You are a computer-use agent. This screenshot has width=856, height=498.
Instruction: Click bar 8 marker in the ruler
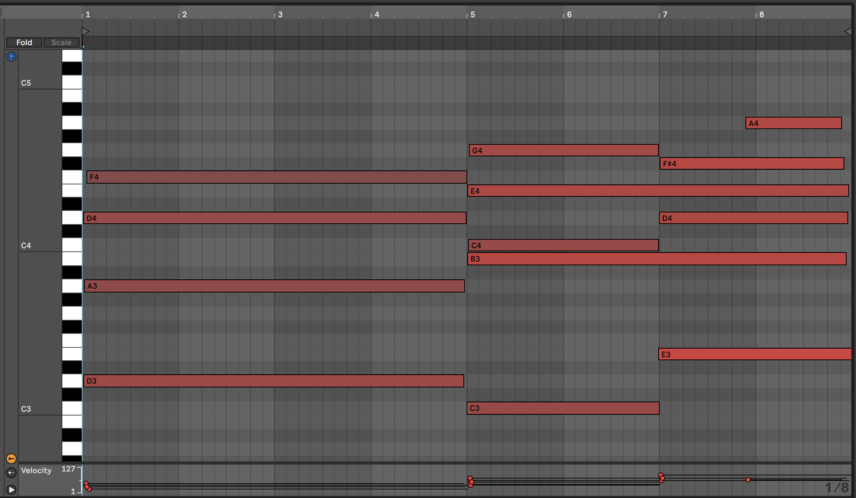tap(761, 14)
